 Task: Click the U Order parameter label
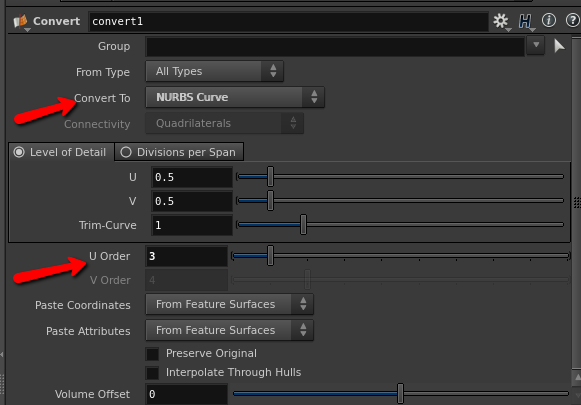110,256
